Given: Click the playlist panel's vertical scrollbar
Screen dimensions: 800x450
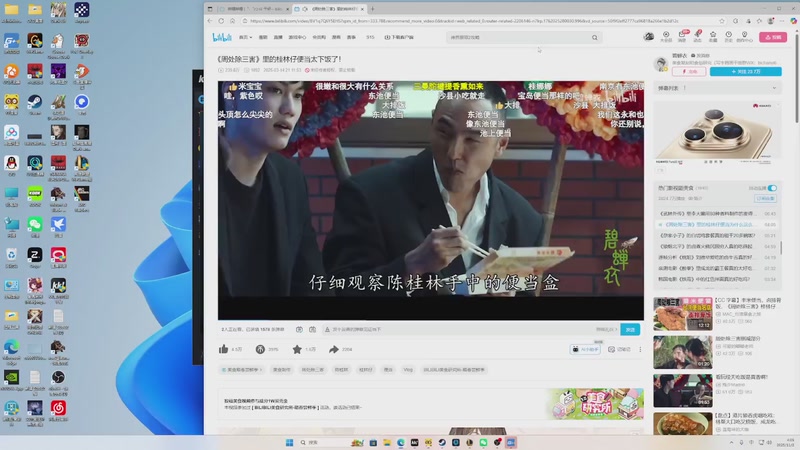Looking at the screenshot, I should (781, 248).
